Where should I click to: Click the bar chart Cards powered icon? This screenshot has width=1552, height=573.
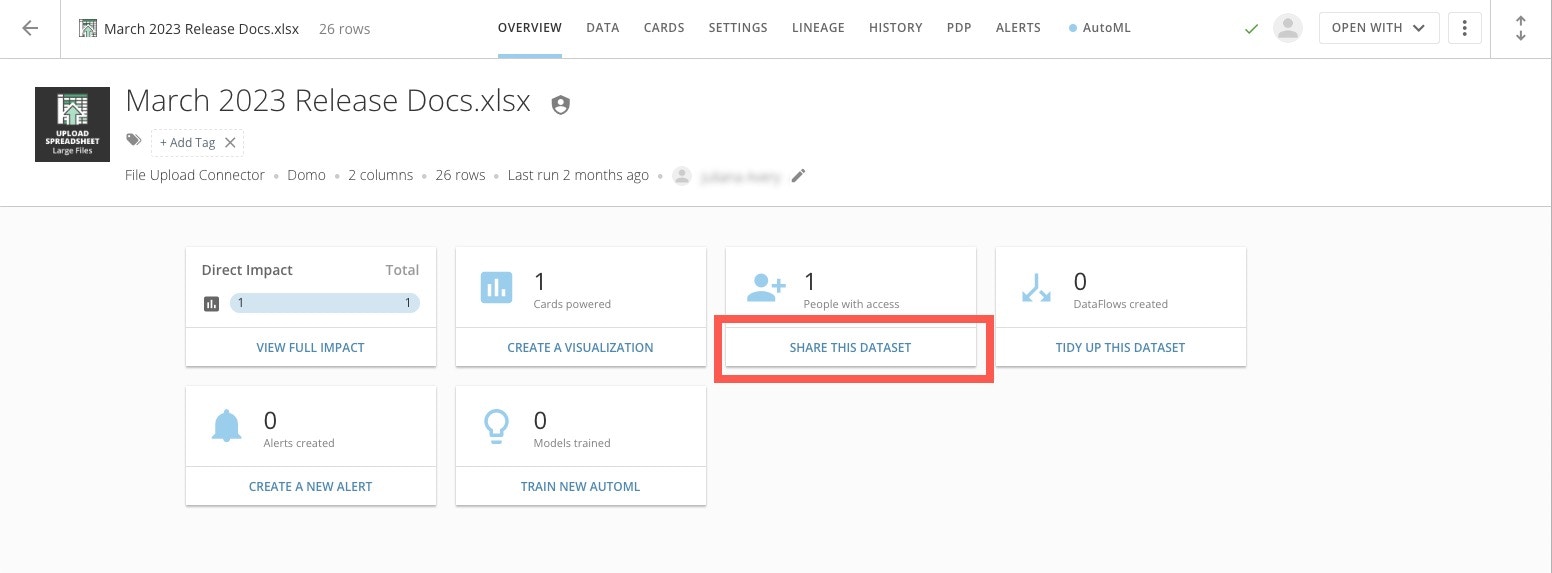tap(497, 287)
